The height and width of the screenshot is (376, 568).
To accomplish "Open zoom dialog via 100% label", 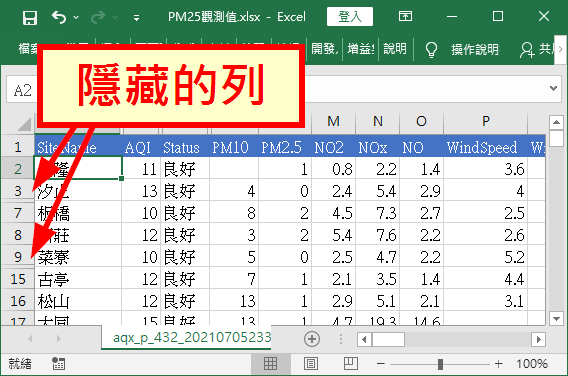I will point(531,363).
